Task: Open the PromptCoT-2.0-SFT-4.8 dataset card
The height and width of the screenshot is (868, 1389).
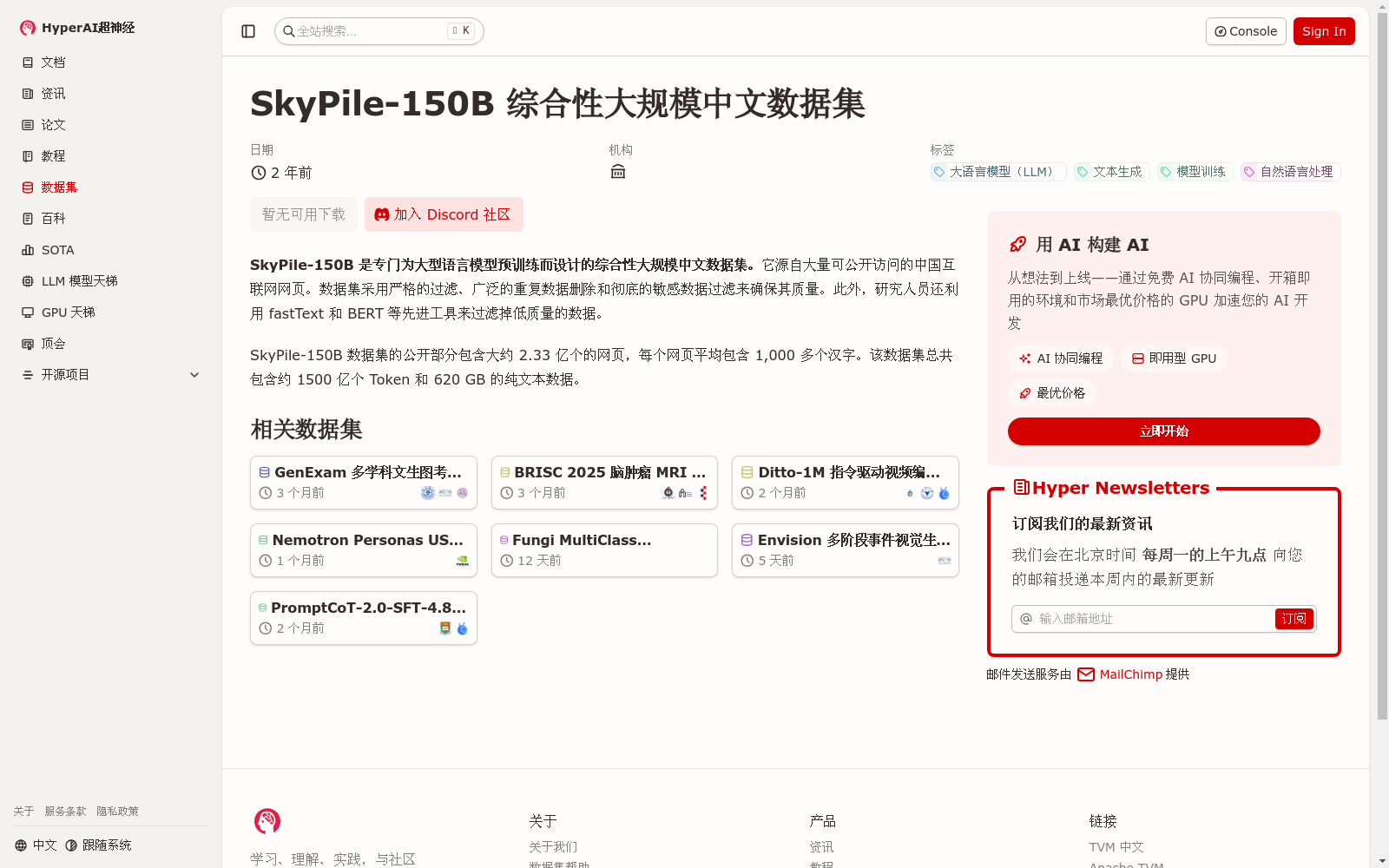Action: click(364, 618)
